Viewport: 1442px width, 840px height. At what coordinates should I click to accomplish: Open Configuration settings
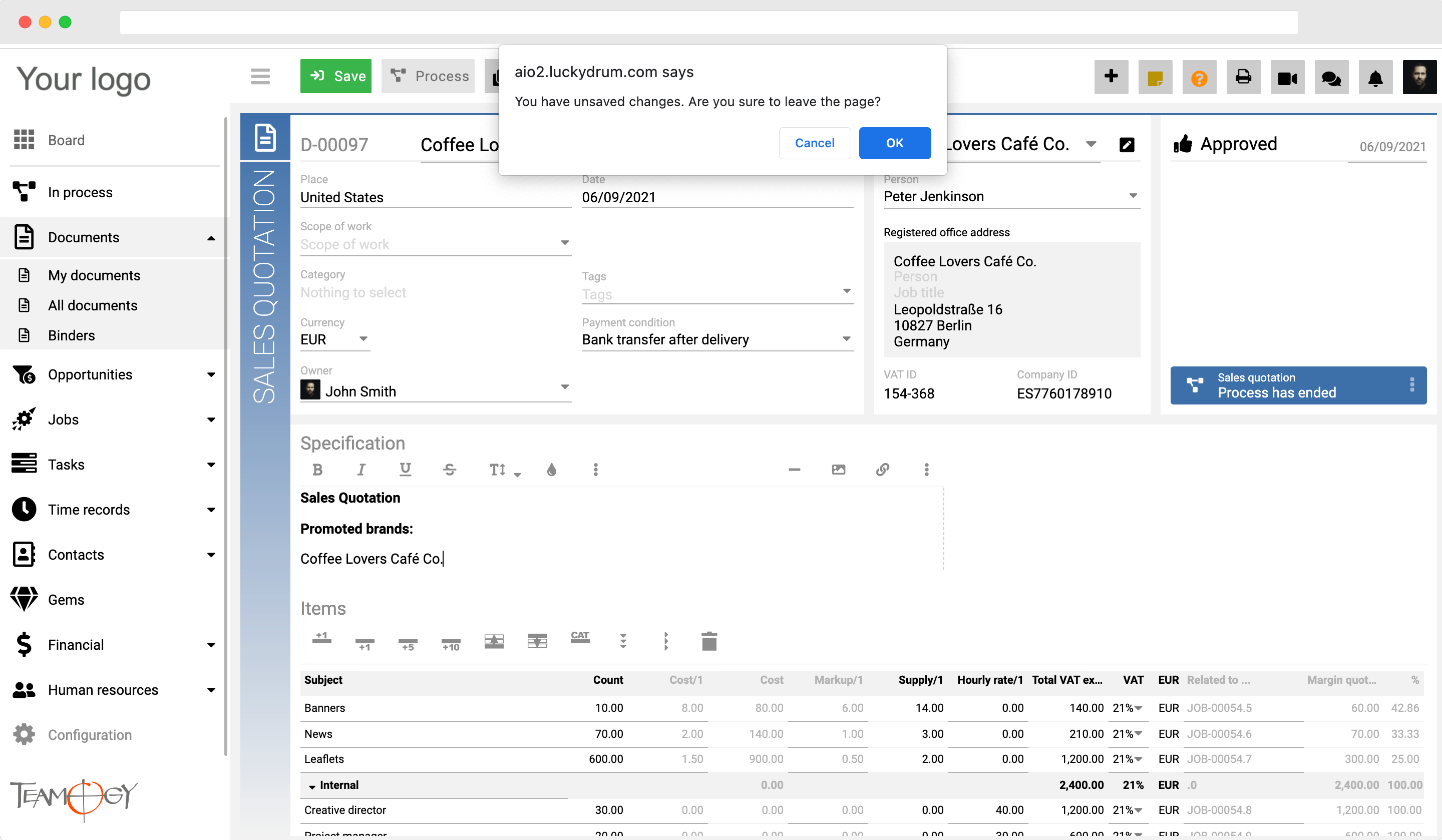coord(90,735)
